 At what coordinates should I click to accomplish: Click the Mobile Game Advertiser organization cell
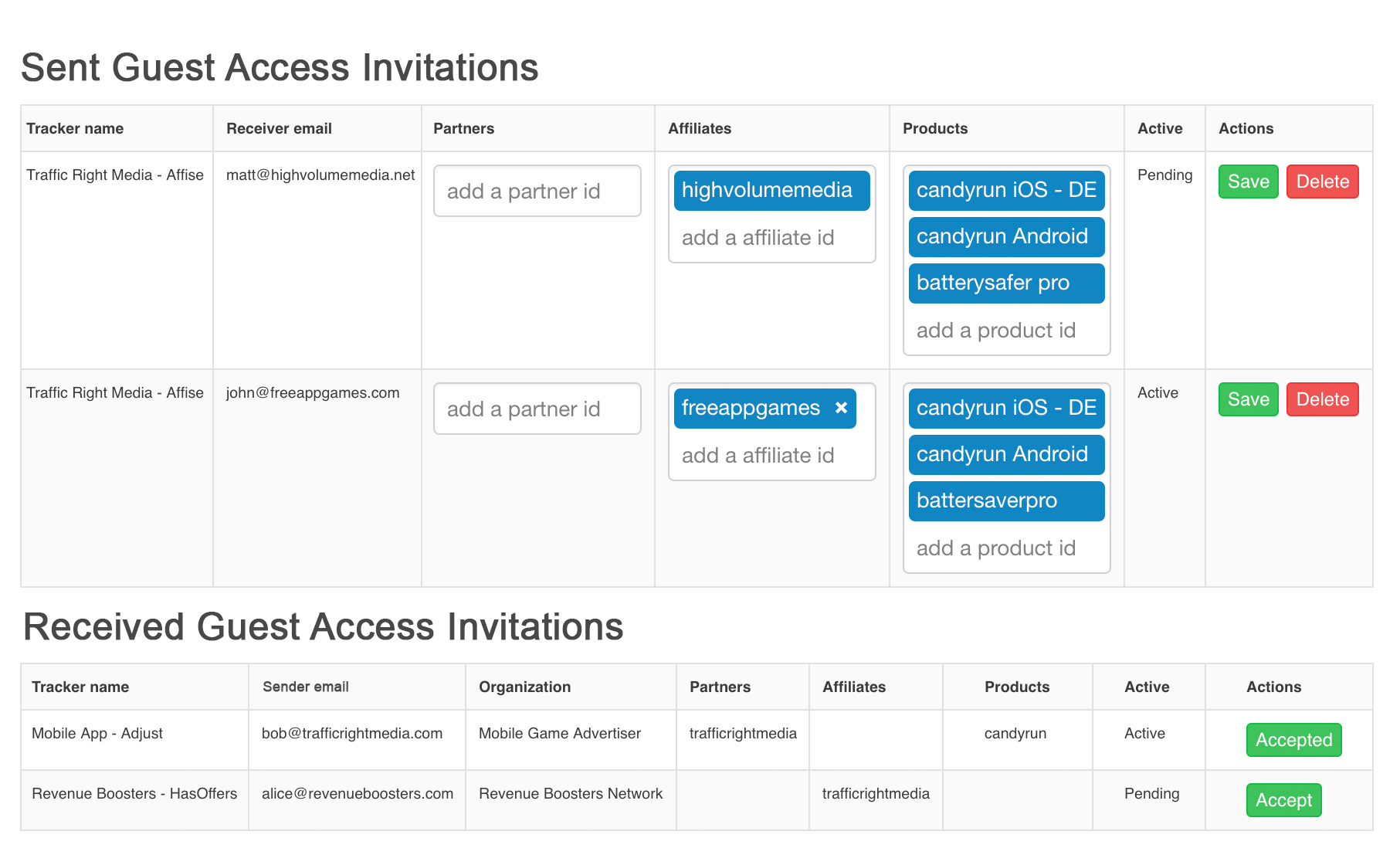click(x=560, y=734)
